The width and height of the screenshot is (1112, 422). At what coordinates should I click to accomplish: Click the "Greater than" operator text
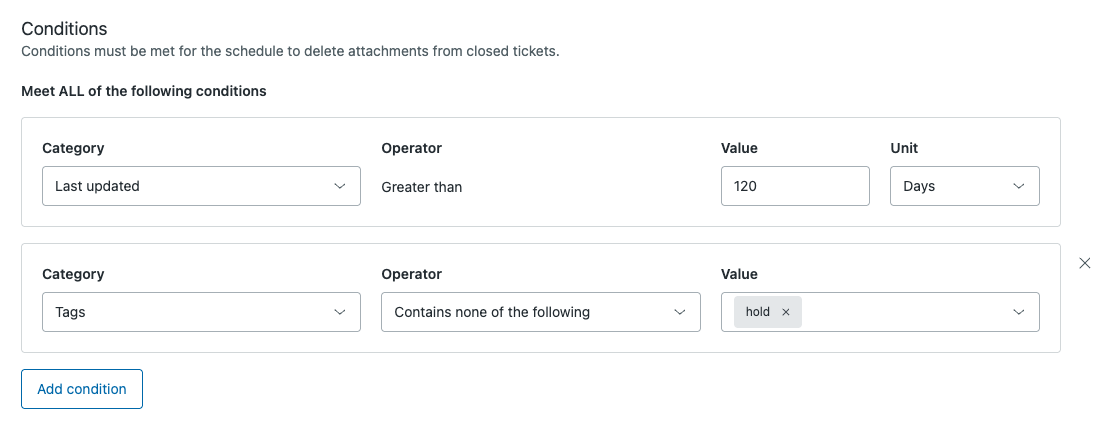tap(422, 187)
